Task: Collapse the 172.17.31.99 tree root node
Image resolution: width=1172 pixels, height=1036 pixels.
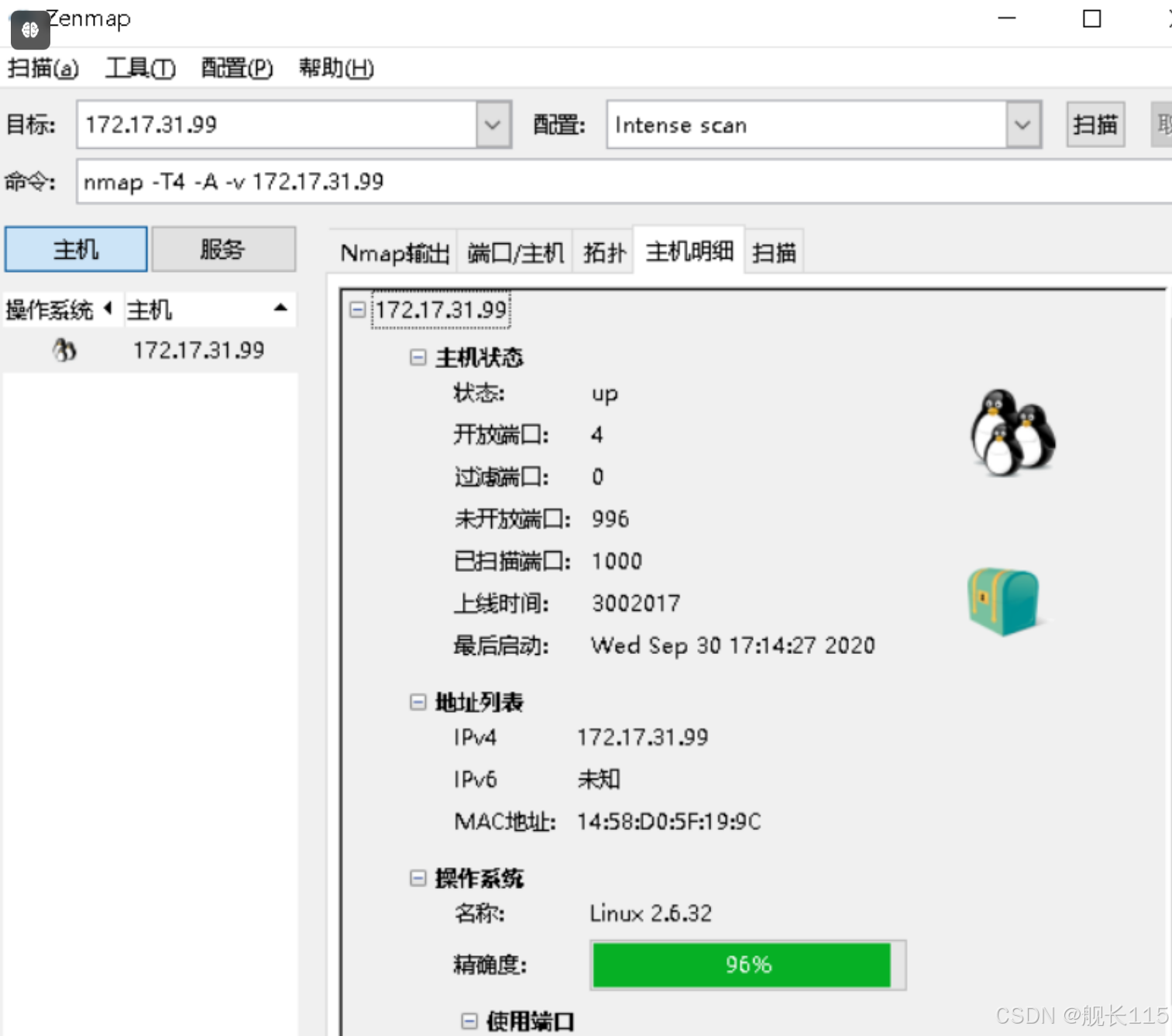Action: click(357, 309)
